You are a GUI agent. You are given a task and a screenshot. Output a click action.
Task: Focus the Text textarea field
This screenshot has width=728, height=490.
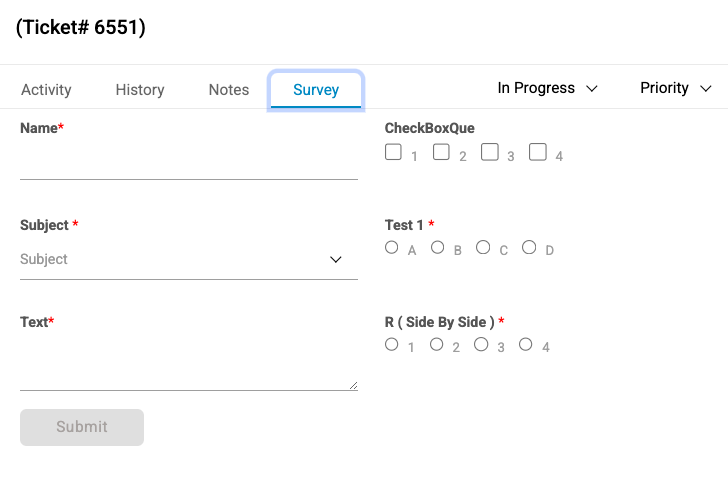tap(188, 364)
